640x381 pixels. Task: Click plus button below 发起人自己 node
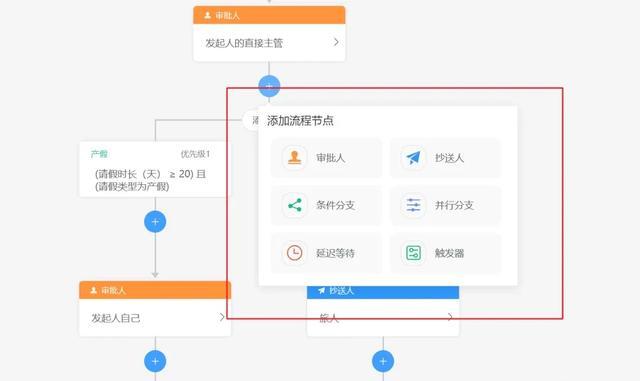(155, 361)
